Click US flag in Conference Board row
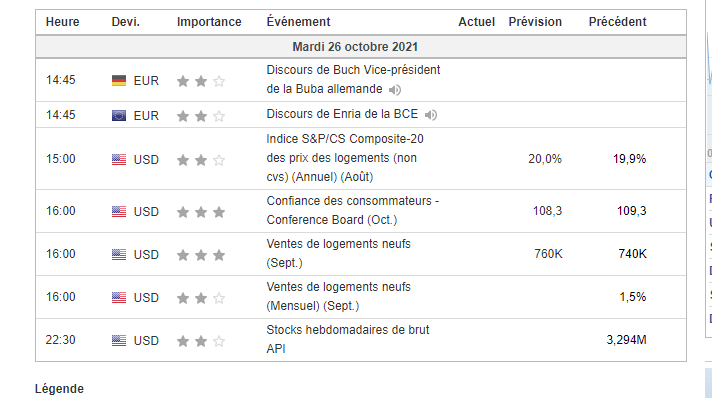 [x=119, y=212]
